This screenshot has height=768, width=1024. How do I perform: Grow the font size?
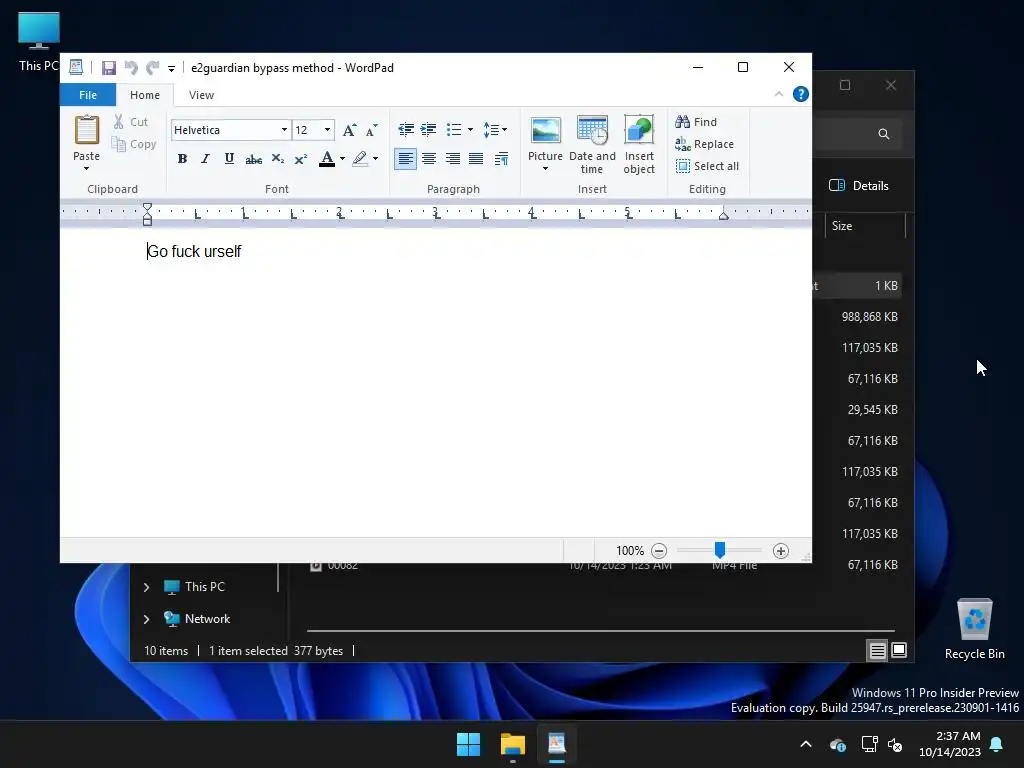(349, 130)
